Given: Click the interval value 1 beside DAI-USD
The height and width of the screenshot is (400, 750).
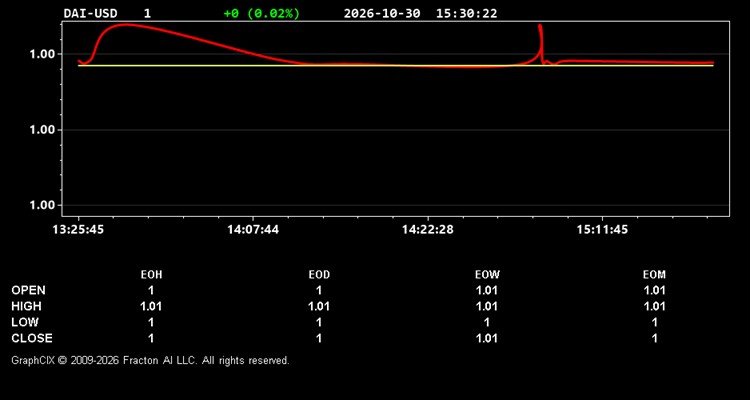Looking at the screenshot, I should [x=147, y=13].
